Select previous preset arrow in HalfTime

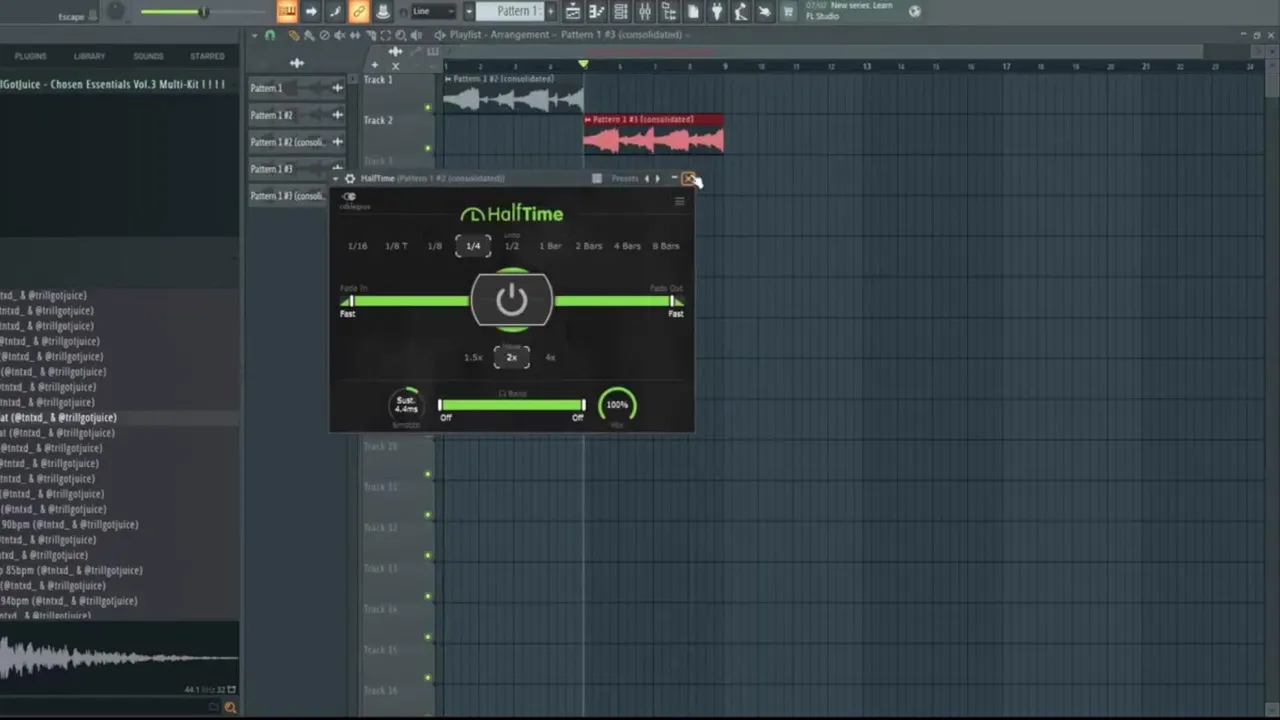click(647, 179)
